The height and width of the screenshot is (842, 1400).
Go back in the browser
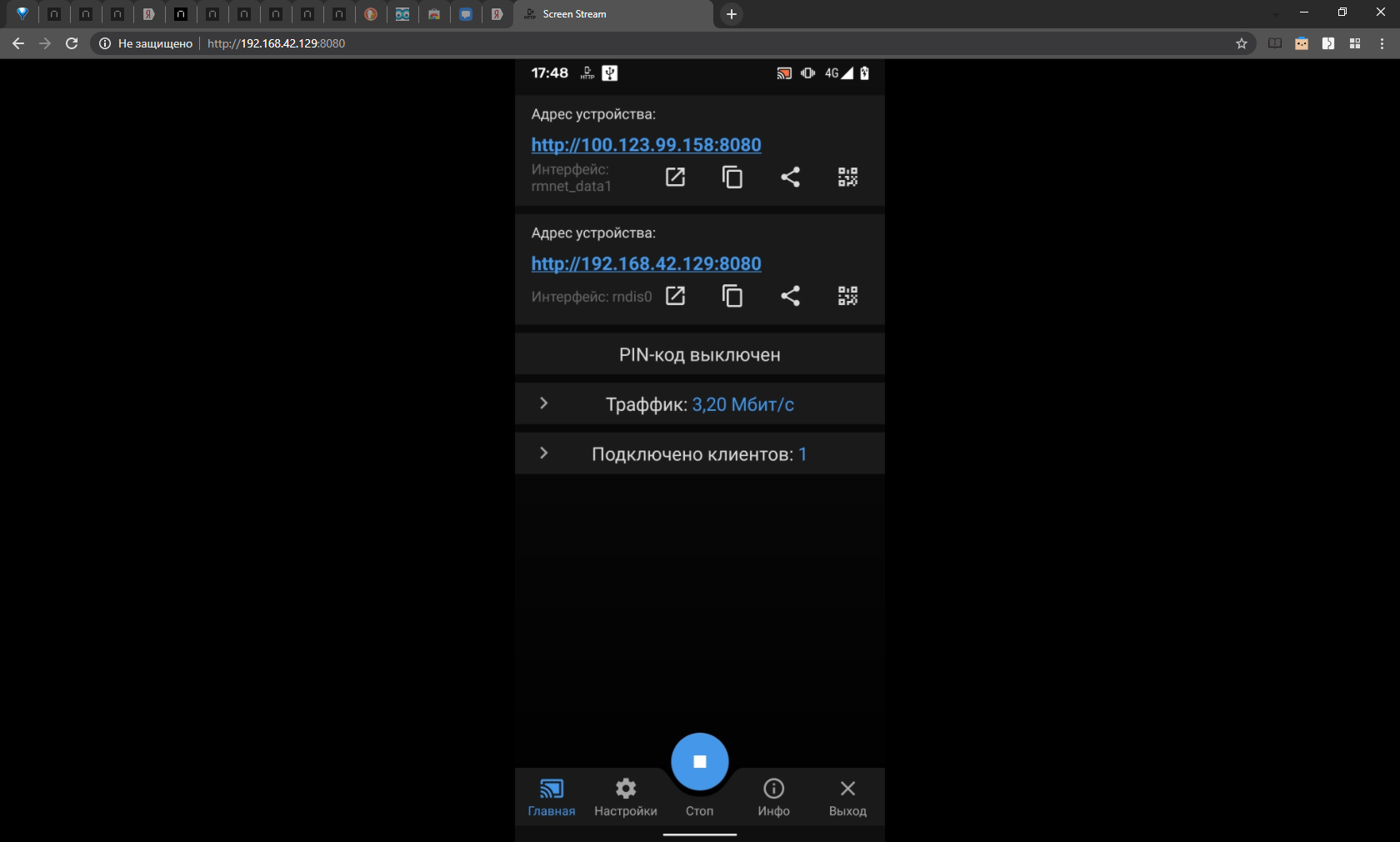coord(18,43)
